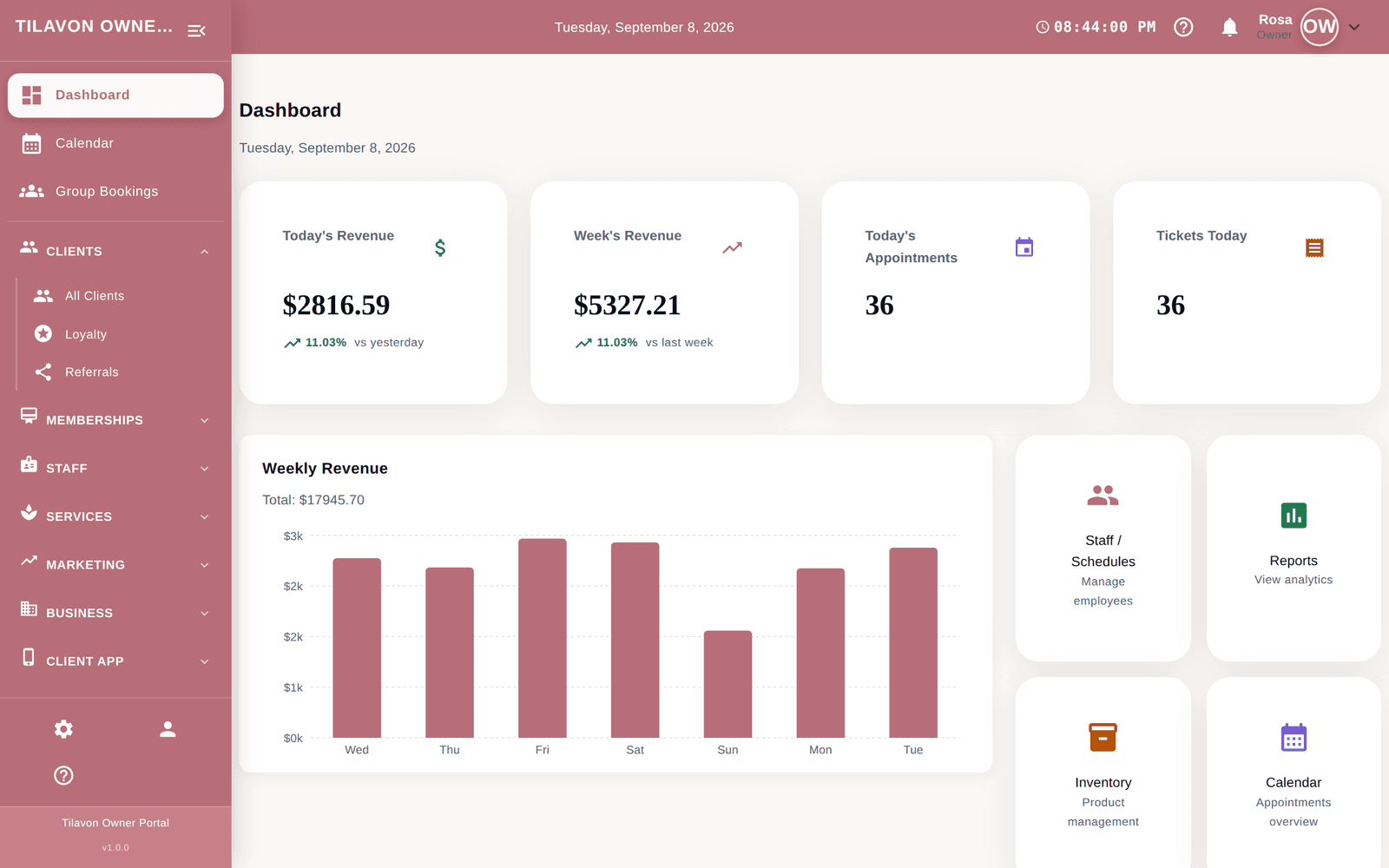Expand the user account dropdown chevron

(x=1354, y=27)
